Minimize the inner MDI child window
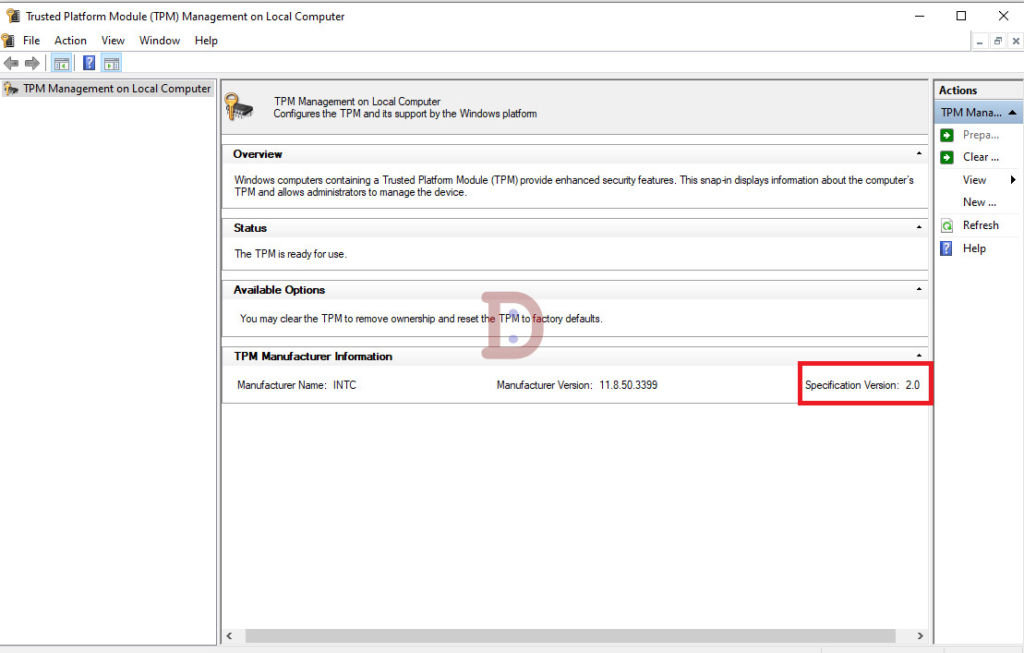1024x653 pixels. (x=980, y=41)
